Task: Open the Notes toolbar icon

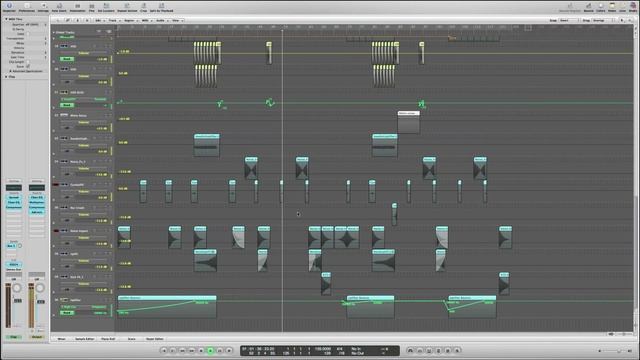Action: coord(612,7)
